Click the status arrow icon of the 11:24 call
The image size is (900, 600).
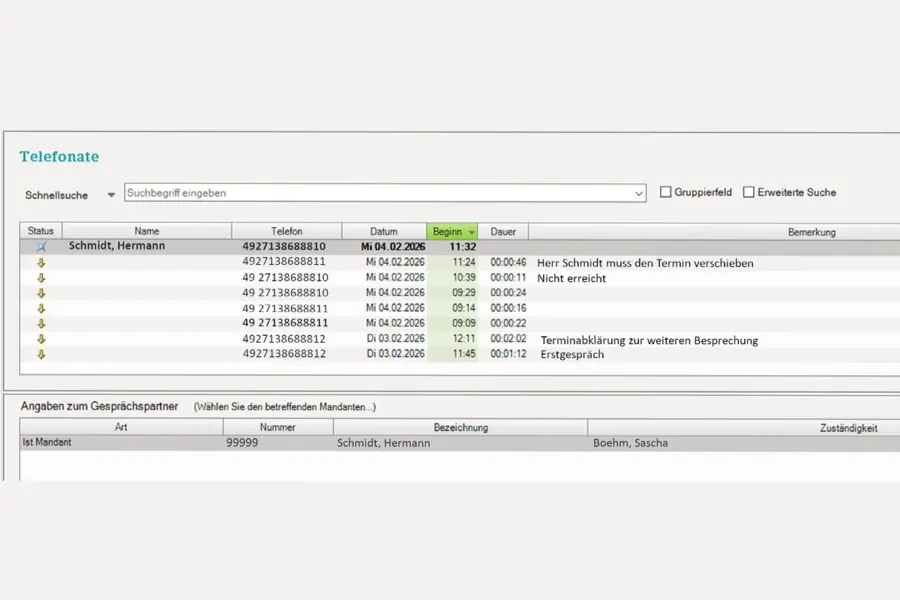tap(41, 263)
